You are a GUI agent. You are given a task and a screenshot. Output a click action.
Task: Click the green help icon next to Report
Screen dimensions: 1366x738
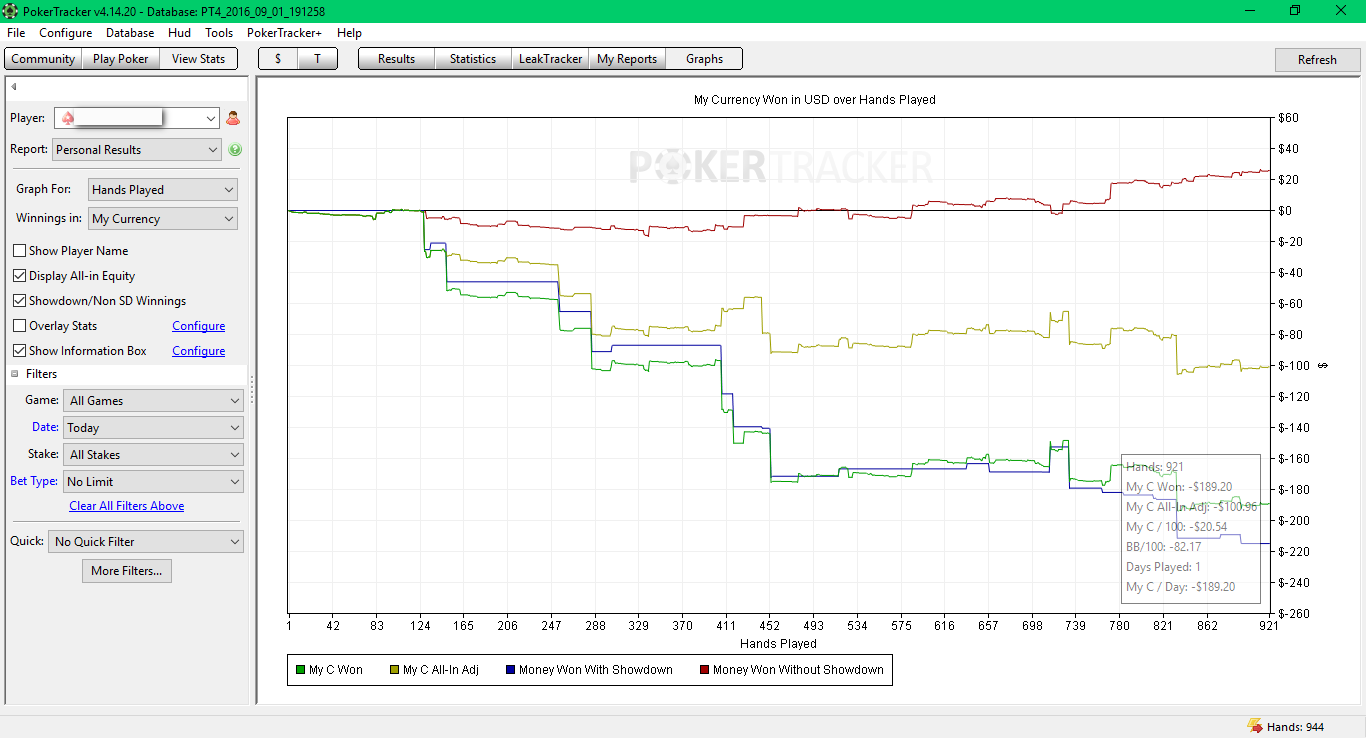[x=235, y=150]
